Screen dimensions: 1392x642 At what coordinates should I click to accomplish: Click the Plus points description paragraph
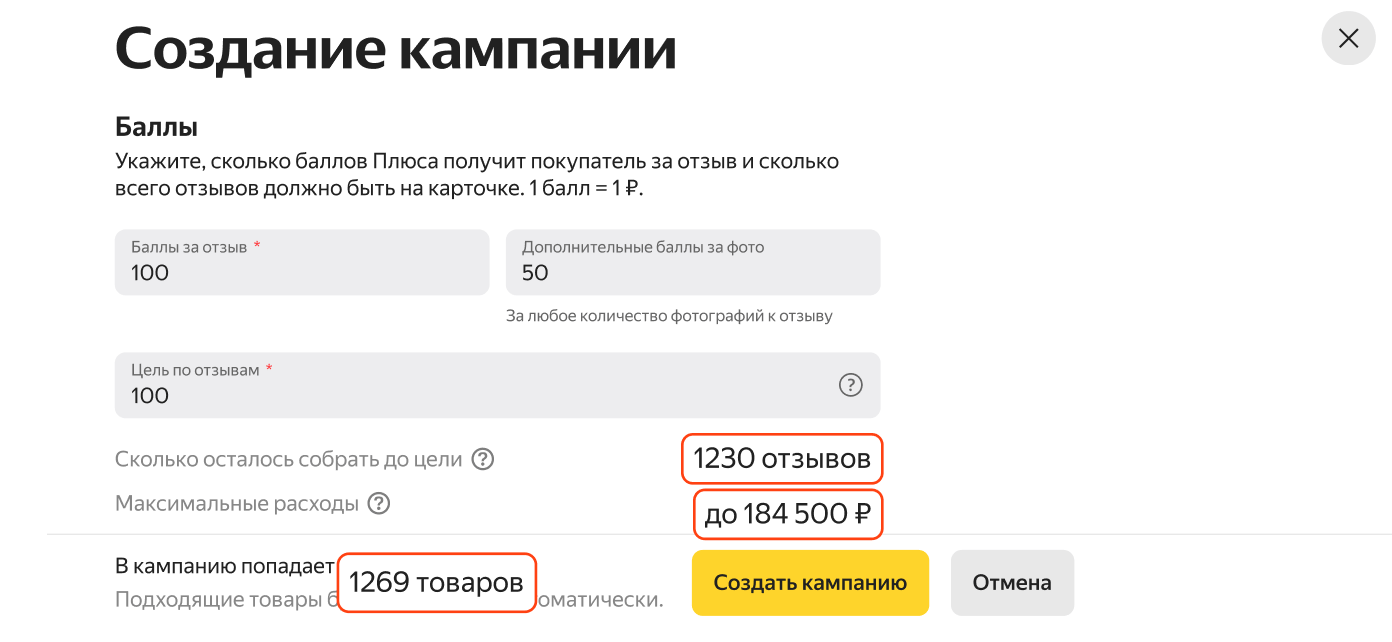click(476, 175)
